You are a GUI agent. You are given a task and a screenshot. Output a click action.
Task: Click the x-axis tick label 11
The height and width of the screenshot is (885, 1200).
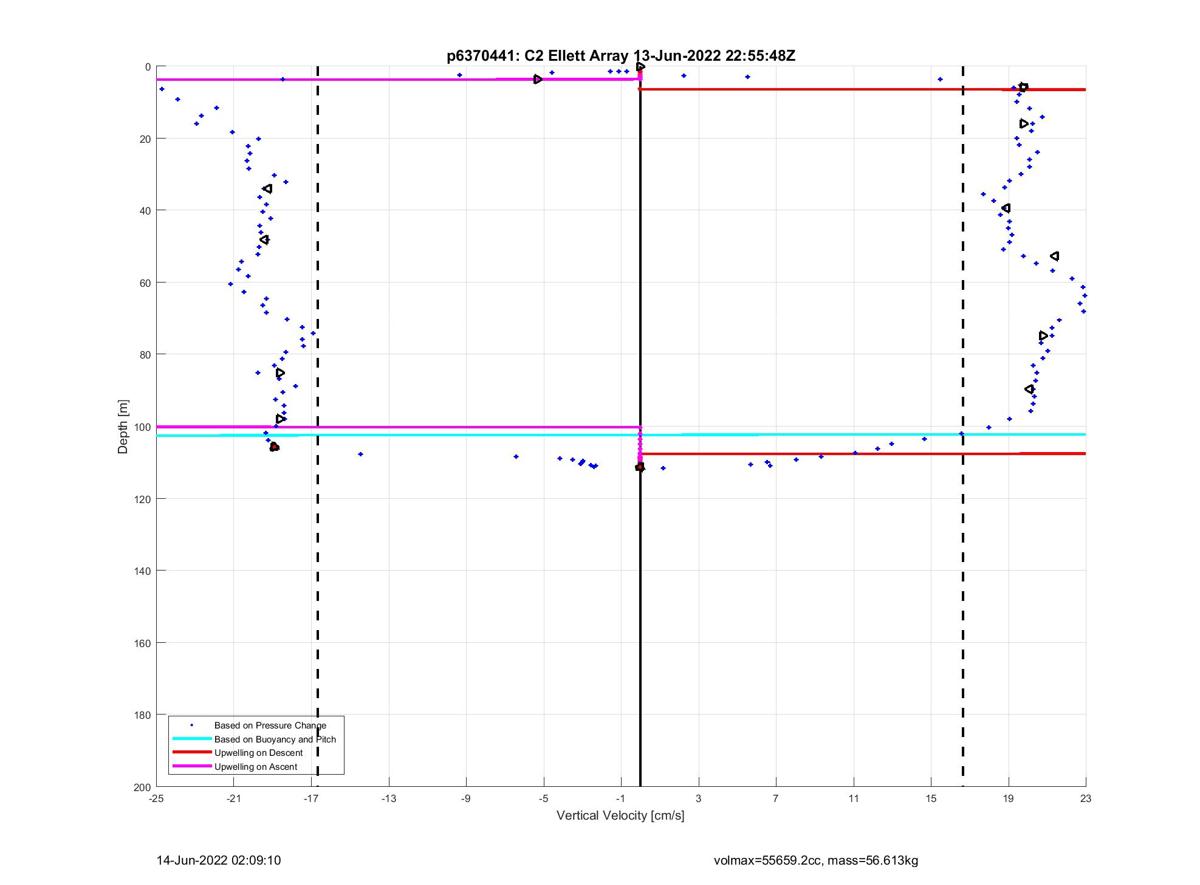[853, 799]
